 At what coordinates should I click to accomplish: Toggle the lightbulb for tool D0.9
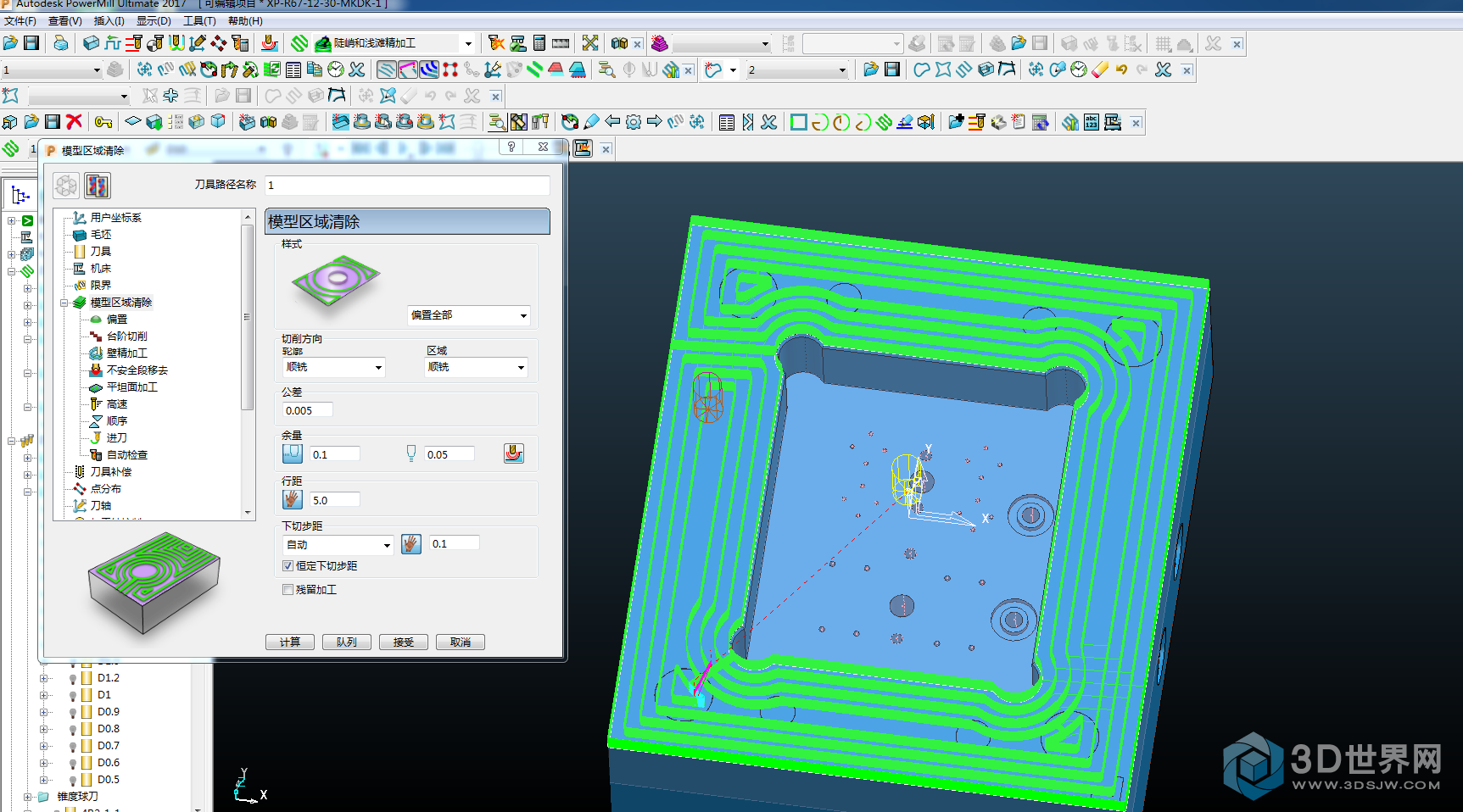[x=73, y=712]
